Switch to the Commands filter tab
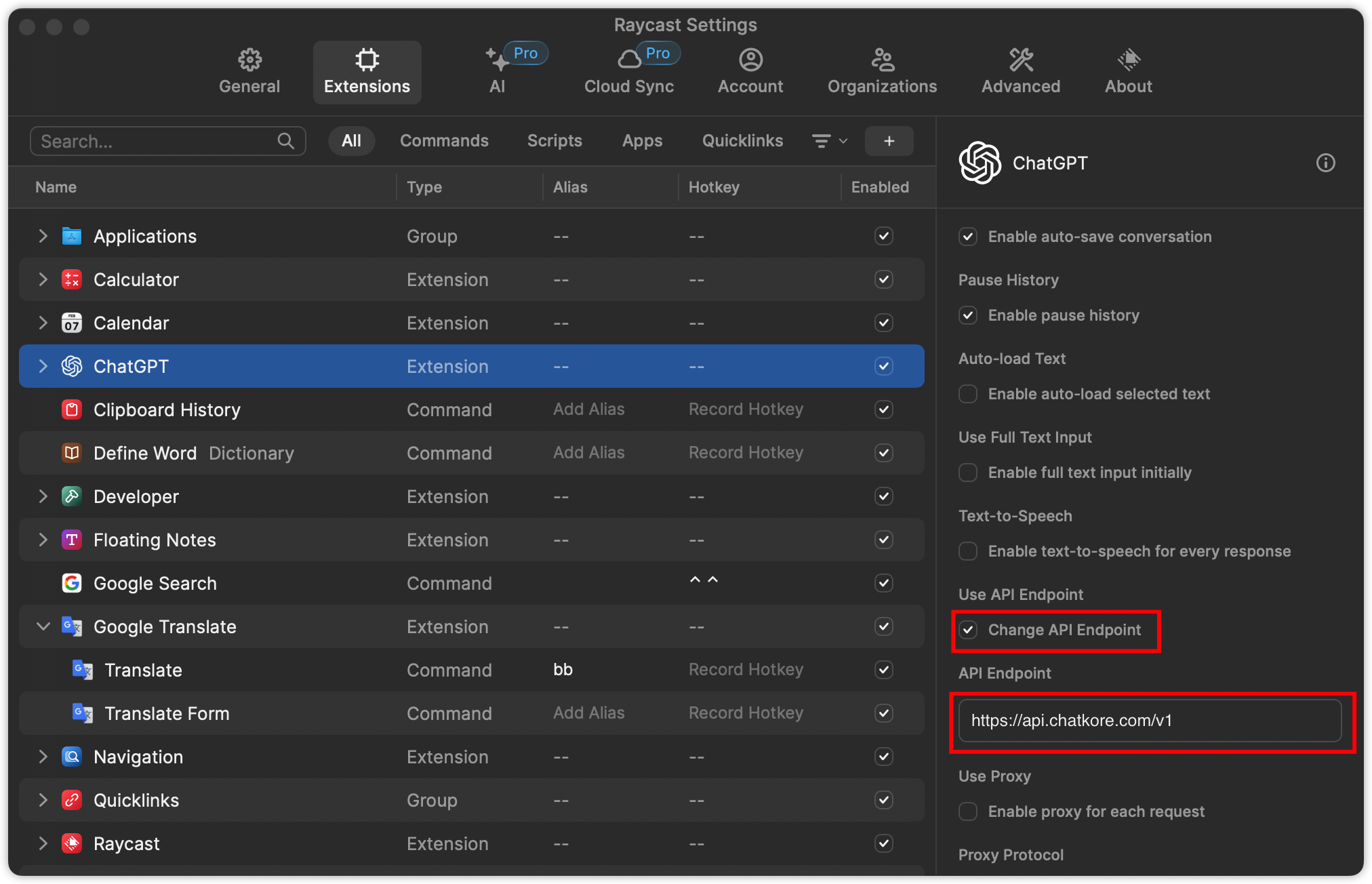Screen dimensions: 1372x884 pos(444,141)
